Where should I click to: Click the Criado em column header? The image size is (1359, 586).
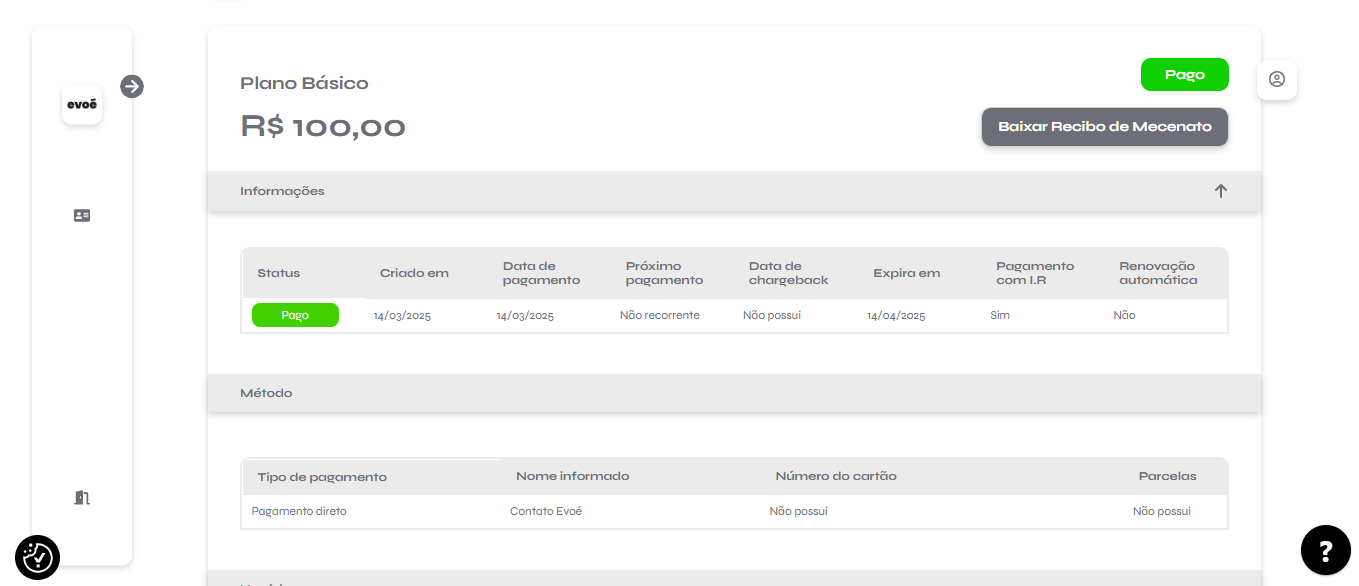pos(414,273)
